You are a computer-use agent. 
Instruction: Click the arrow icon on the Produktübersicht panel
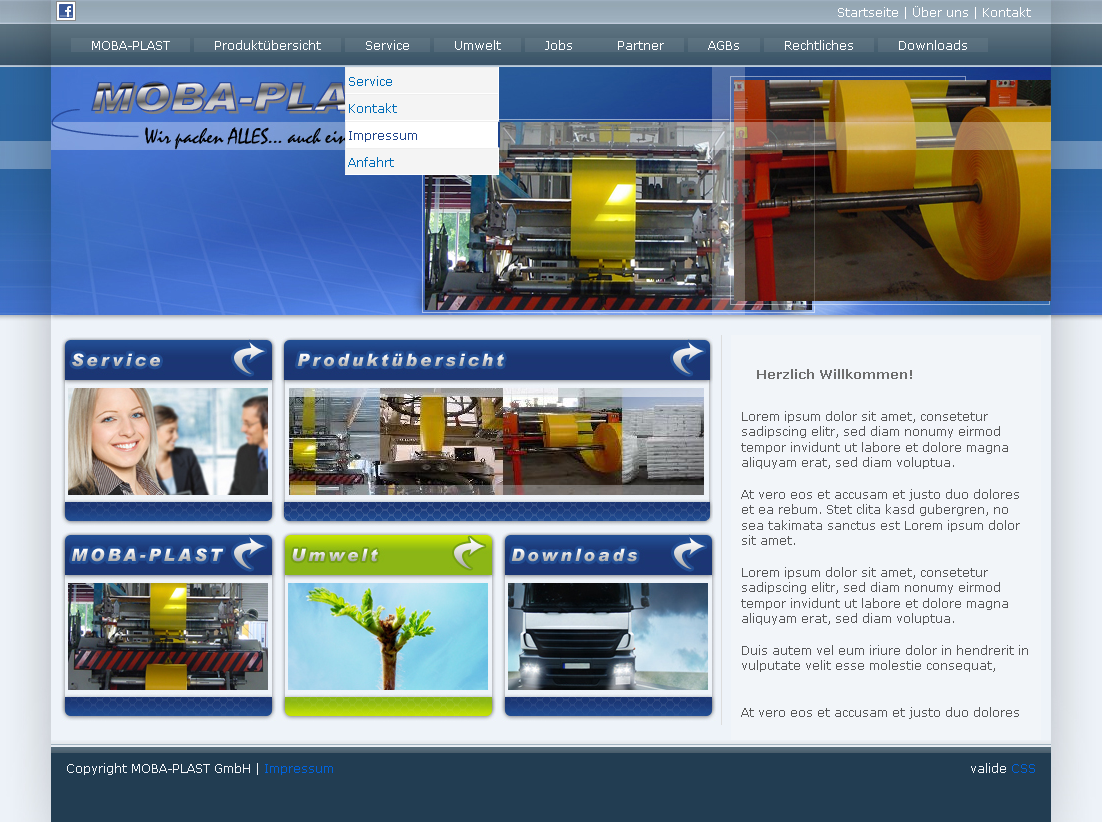(687, 359)
